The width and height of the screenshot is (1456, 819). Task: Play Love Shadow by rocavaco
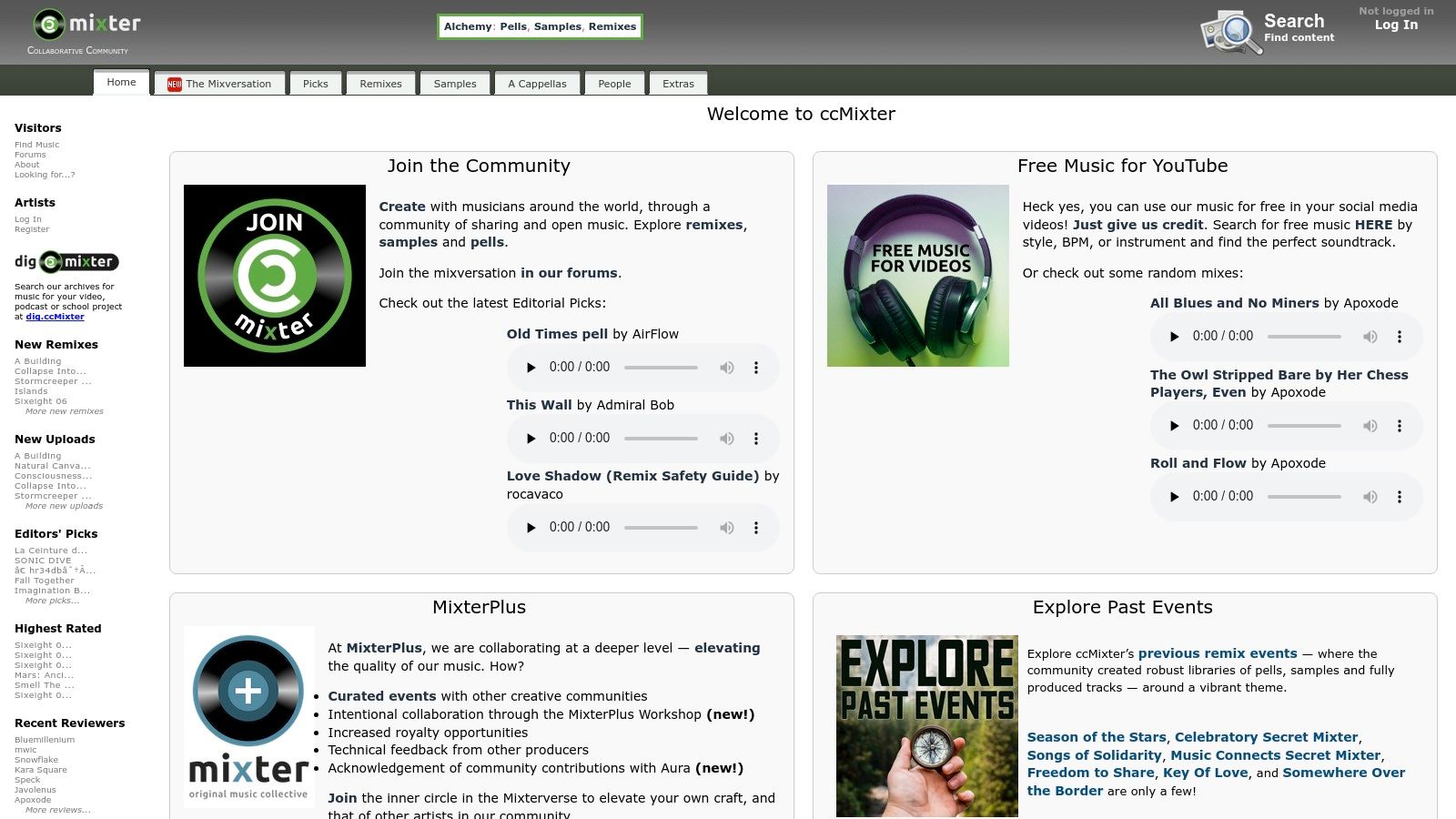click(531, 528)
